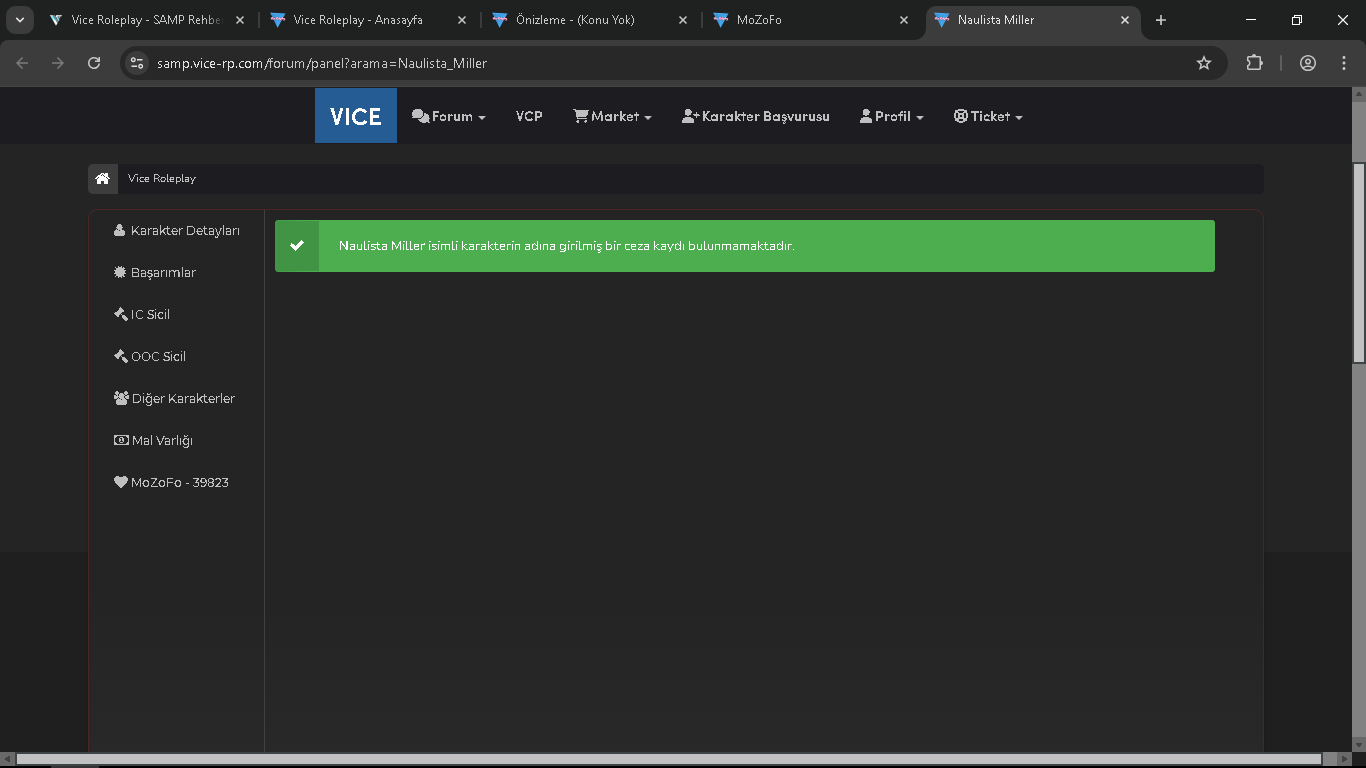Click the Market cart icon
Viewport: 1366px width, 768px height.
click(x=580, y=116)
